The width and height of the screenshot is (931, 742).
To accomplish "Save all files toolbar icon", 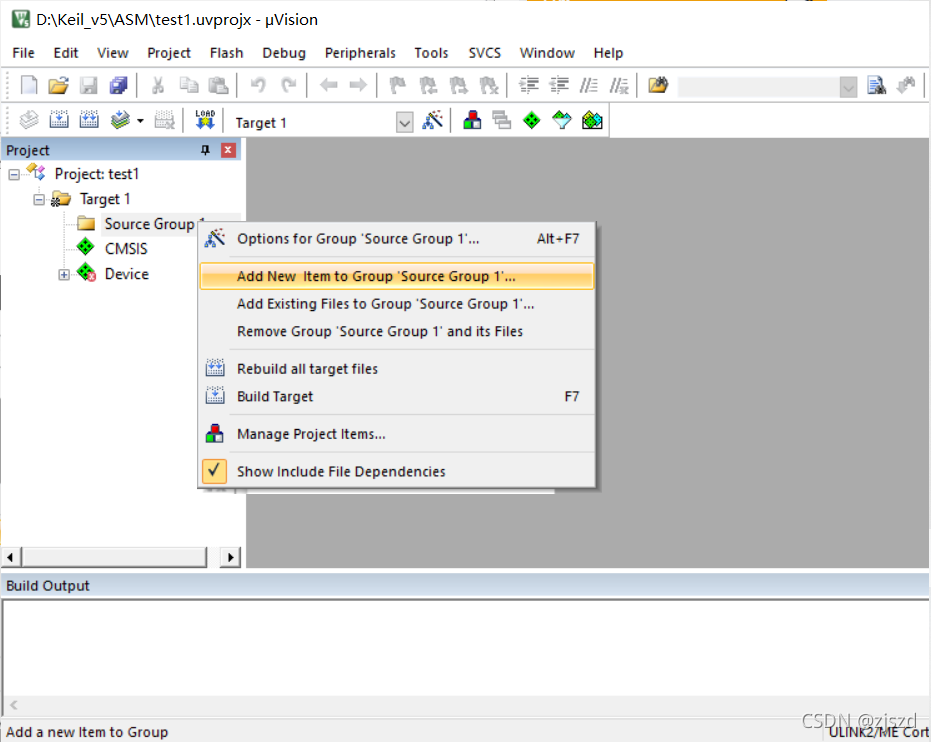I will pos(119,85).
